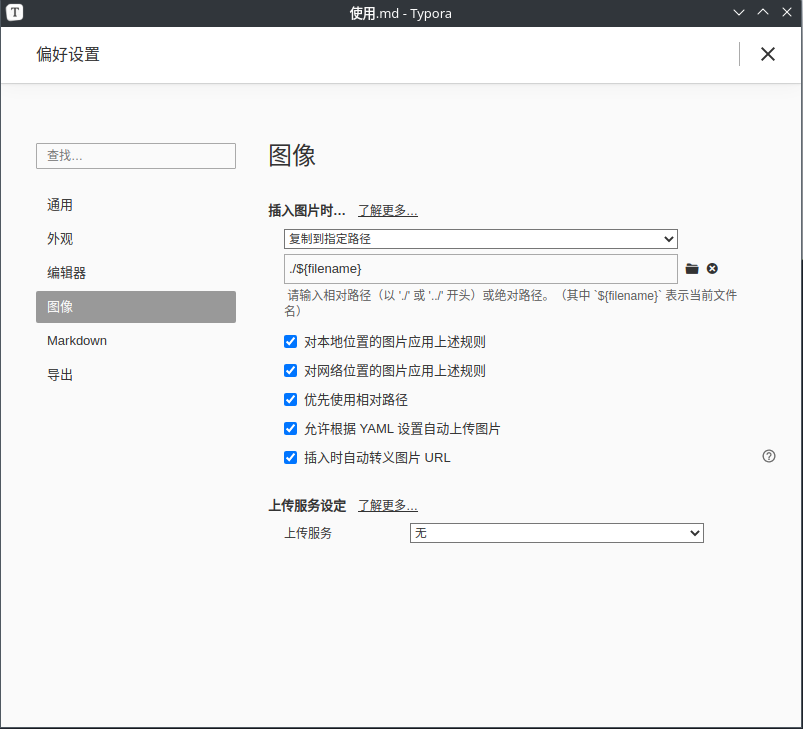The image size is (803, 729).
Task: Open the help question mark icon
Action: 769,456
